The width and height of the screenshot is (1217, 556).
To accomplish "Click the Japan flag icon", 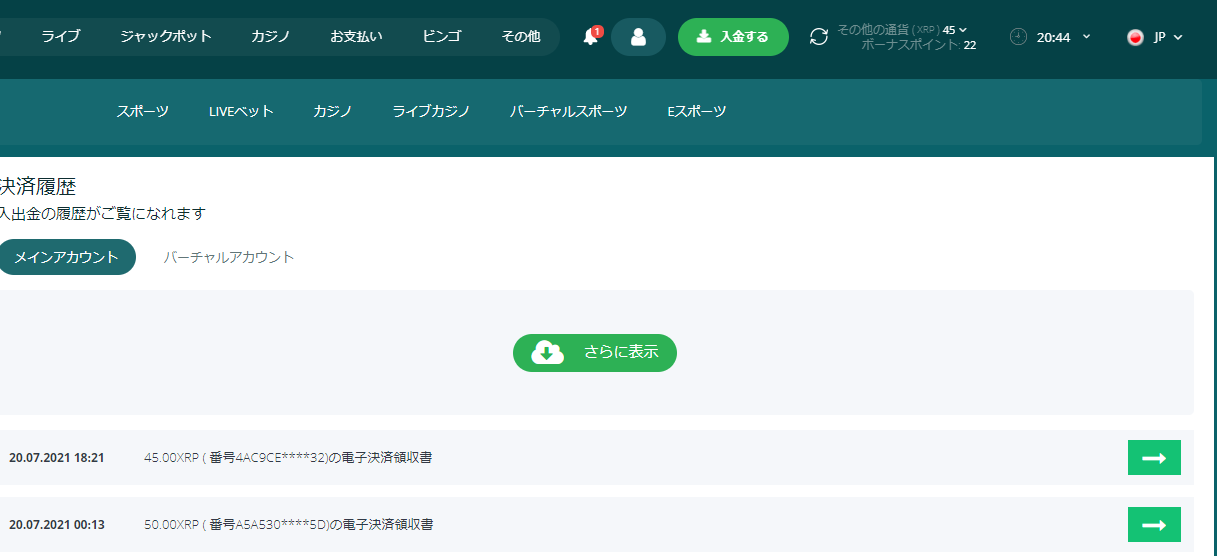I will [1135, 37].
